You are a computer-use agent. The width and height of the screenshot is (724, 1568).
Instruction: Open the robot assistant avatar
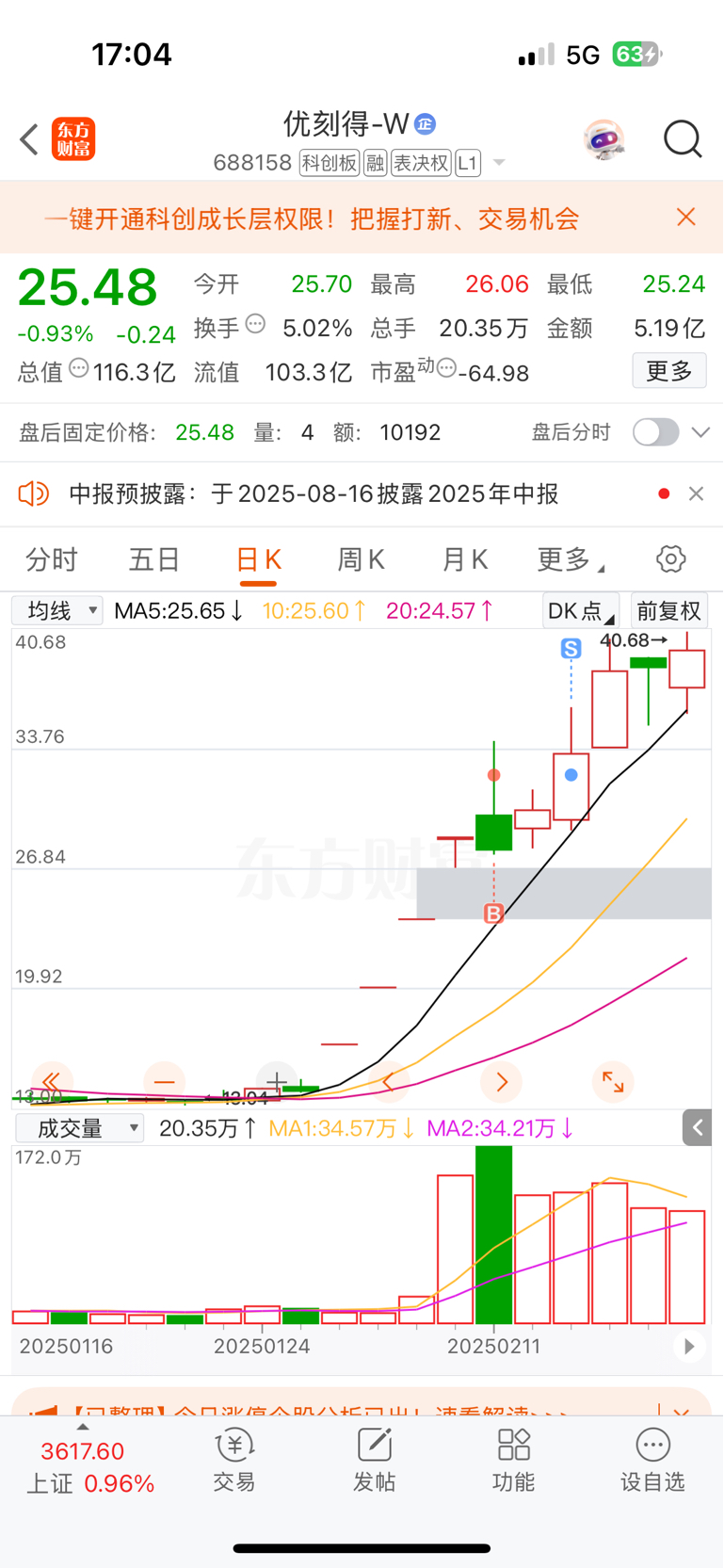pyautogui.click(x=603, y=139)
